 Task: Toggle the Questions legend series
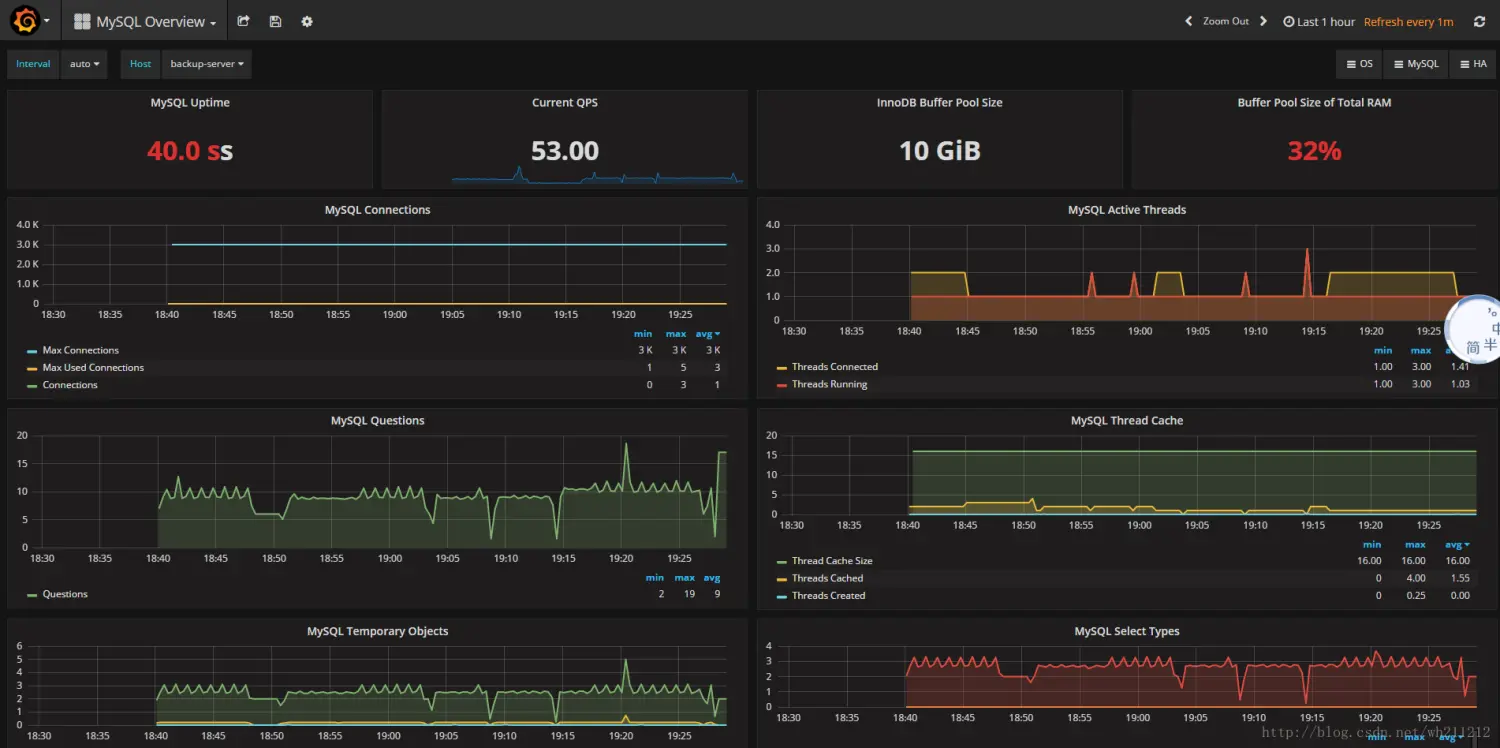click(x=65, y=594)
